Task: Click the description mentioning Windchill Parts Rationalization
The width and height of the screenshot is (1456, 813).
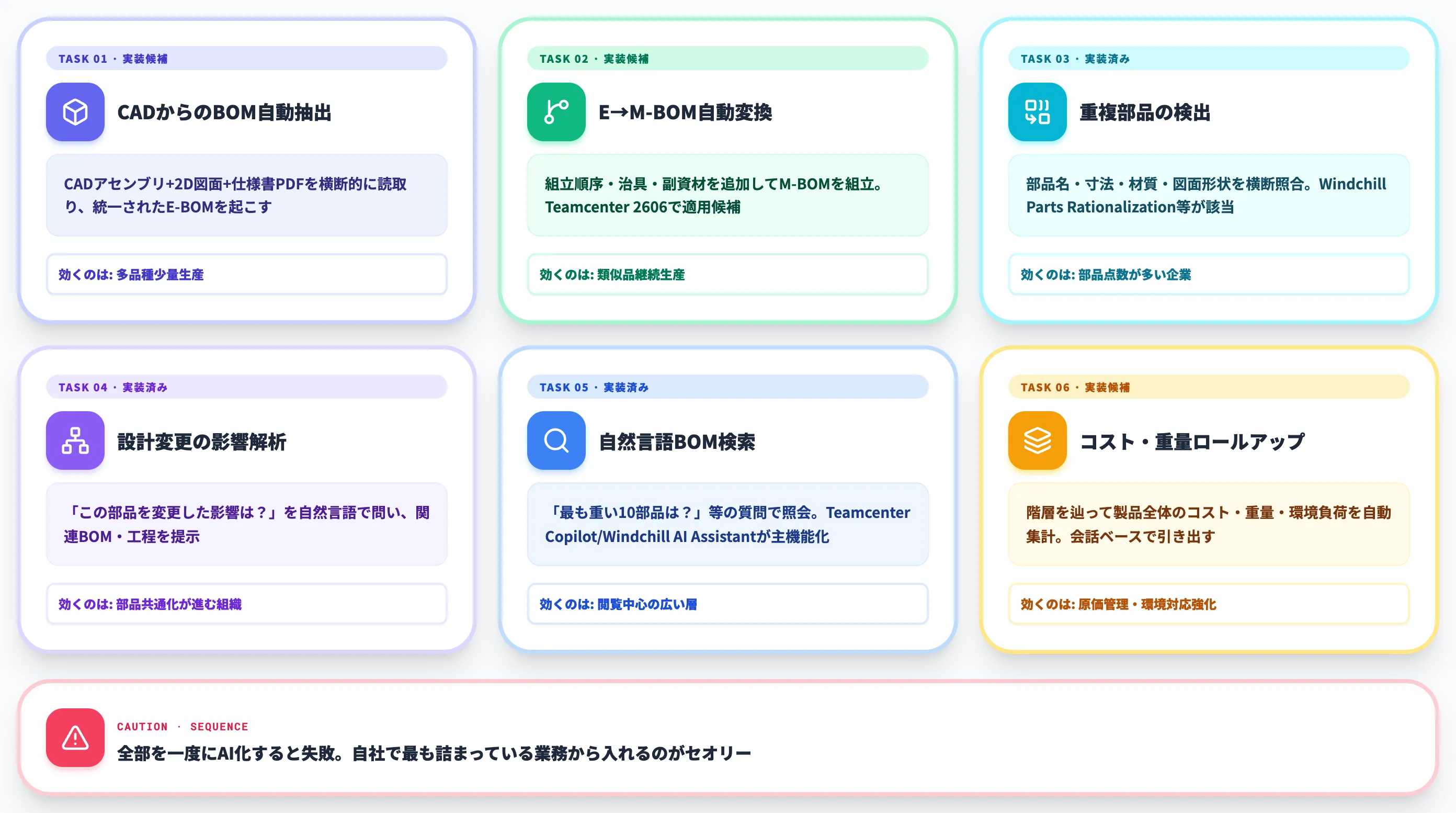Action: tap(1209, 195)
